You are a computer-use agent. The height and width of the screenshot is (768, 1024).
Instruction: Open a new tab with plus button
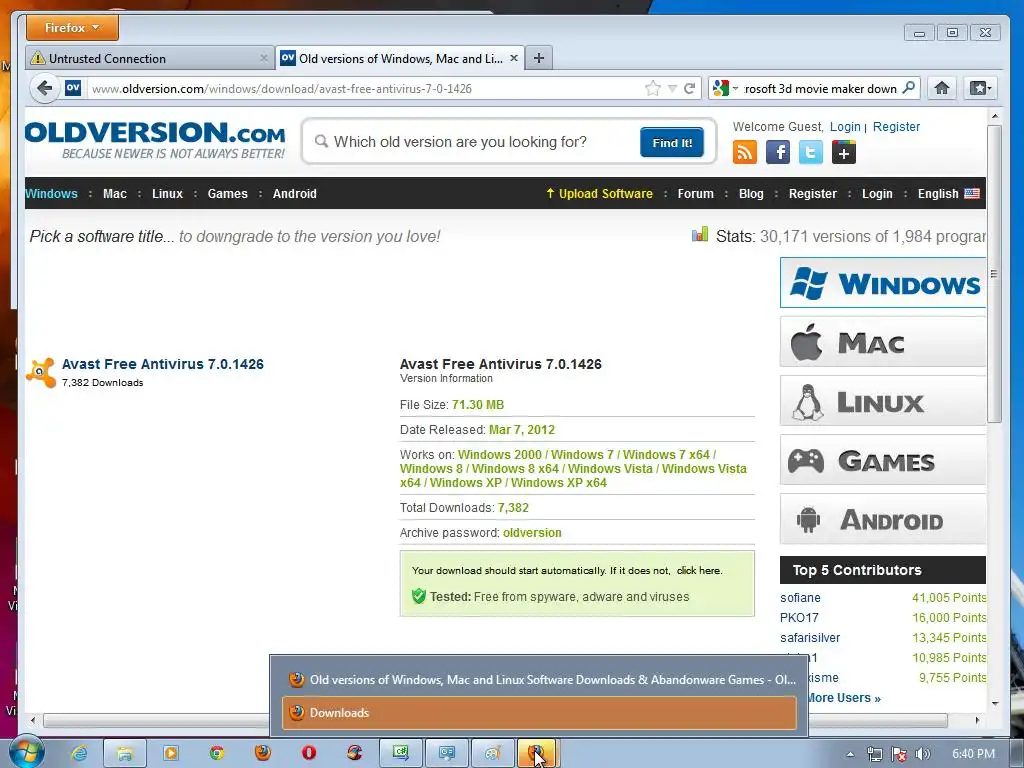[539, 58]
